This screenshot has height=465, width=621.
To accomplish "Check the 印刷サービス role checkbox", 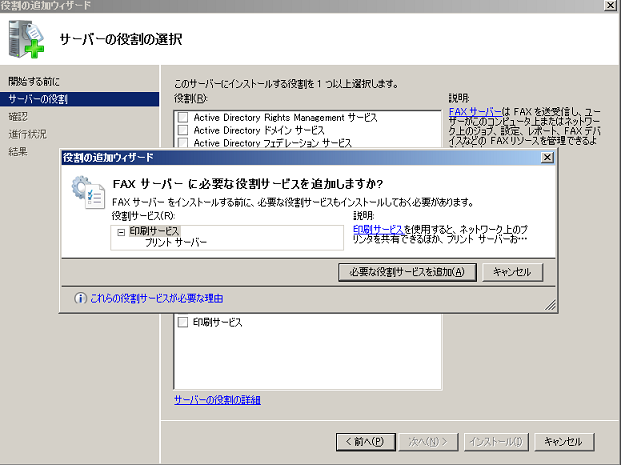I will pos(183,322).
